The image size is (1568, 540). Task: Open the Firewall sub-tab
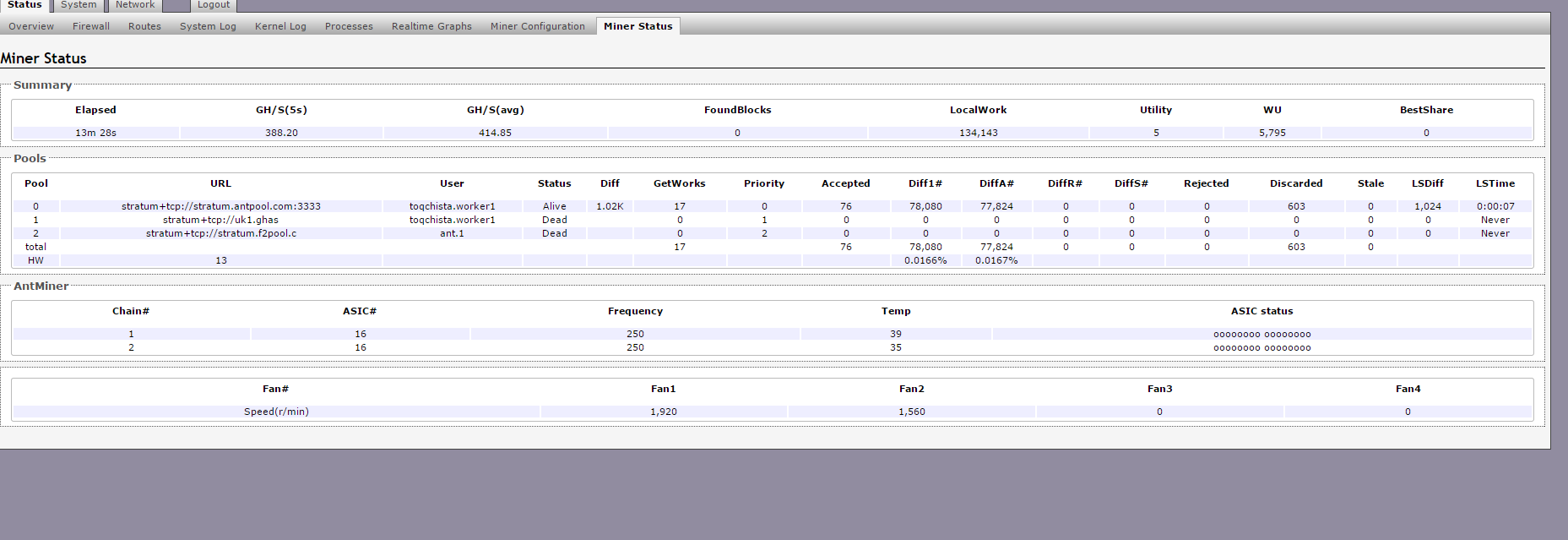tap(91, 26)
